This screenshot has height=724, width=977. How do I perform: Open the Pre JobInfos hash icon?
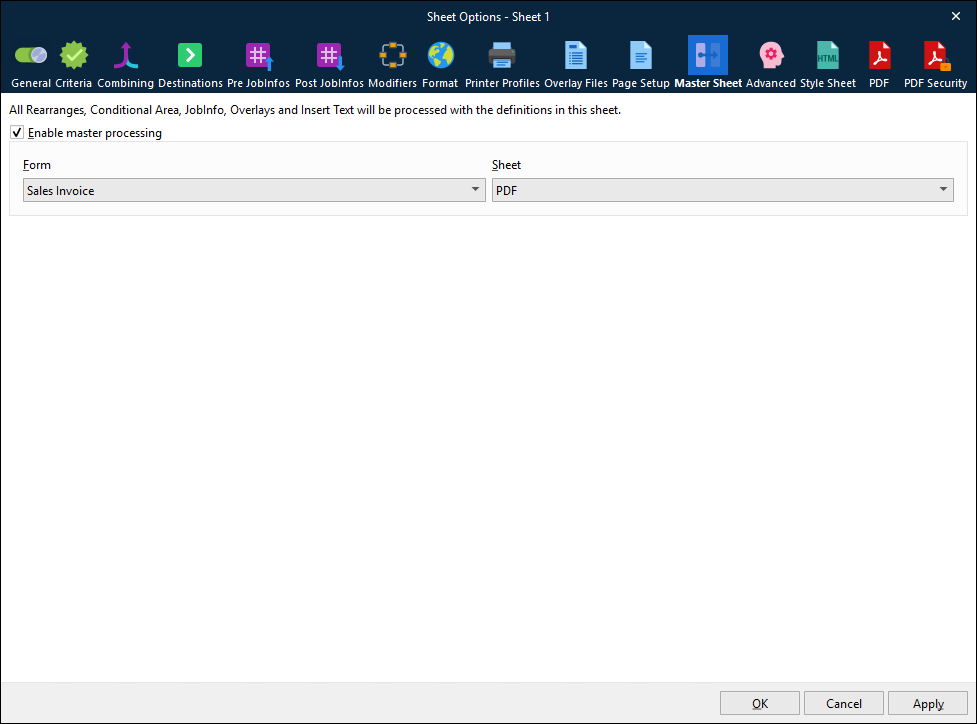[x=259, y=55]
